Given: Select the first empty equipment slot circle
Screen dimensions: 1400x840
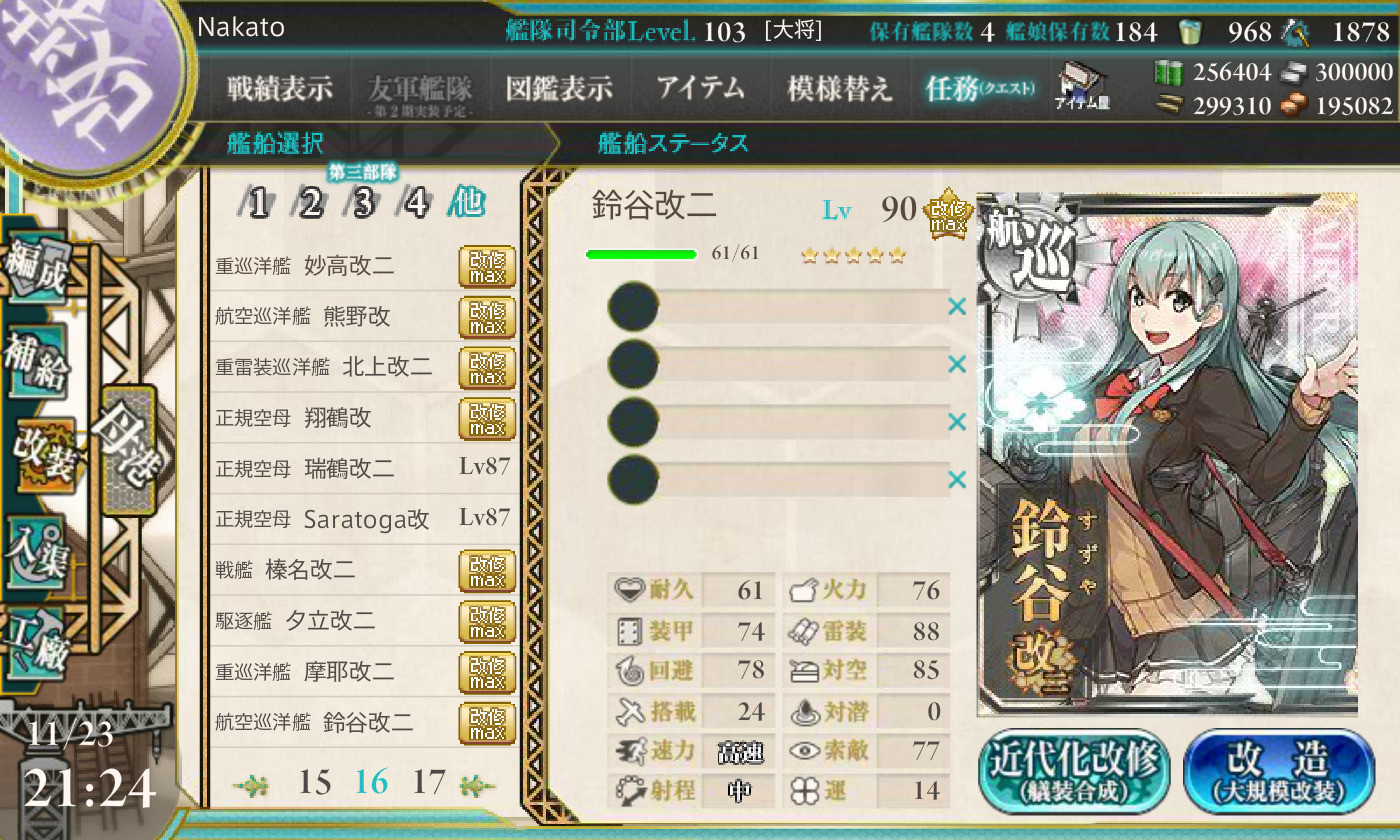Looking at the screenshot, I should tap(633, 306).
